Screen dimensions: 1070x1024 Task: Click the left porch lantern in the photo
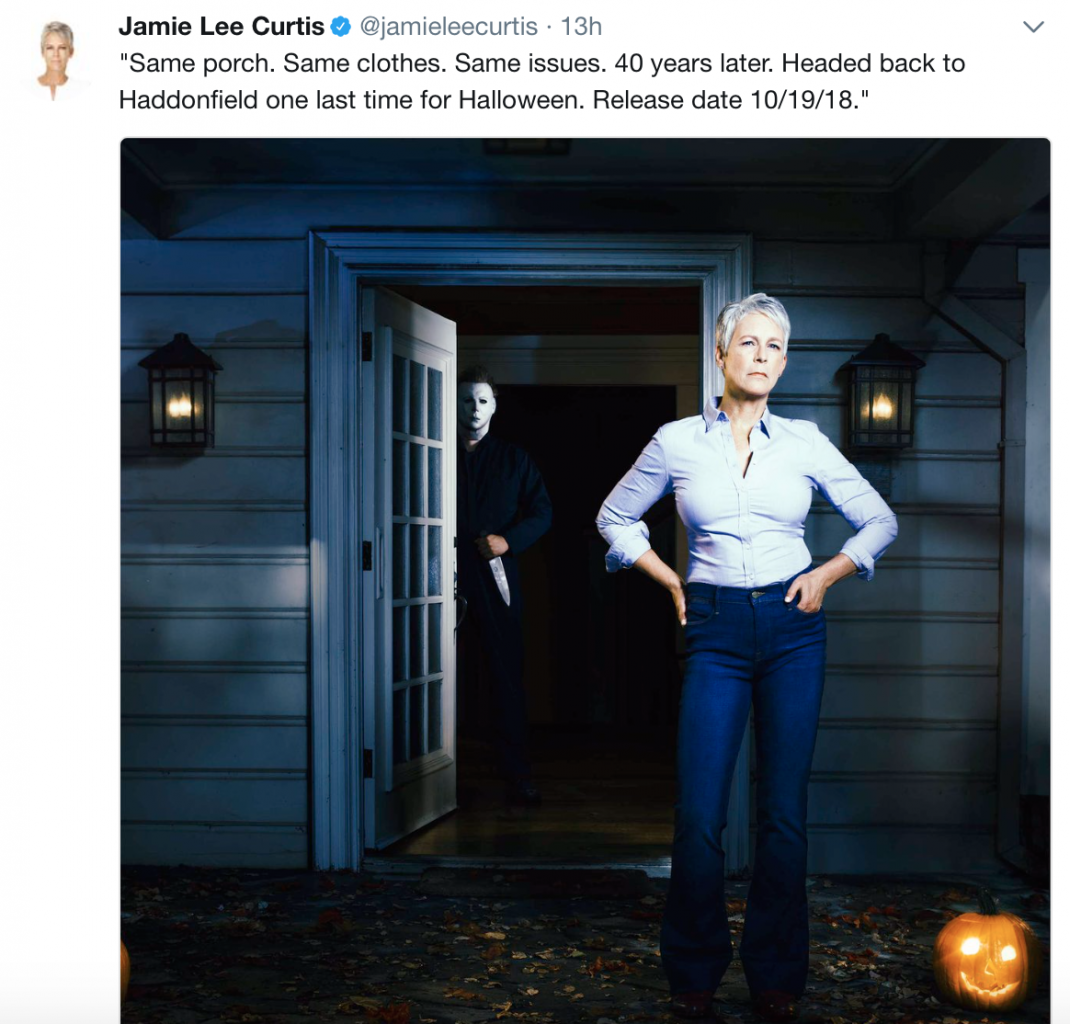180,392
